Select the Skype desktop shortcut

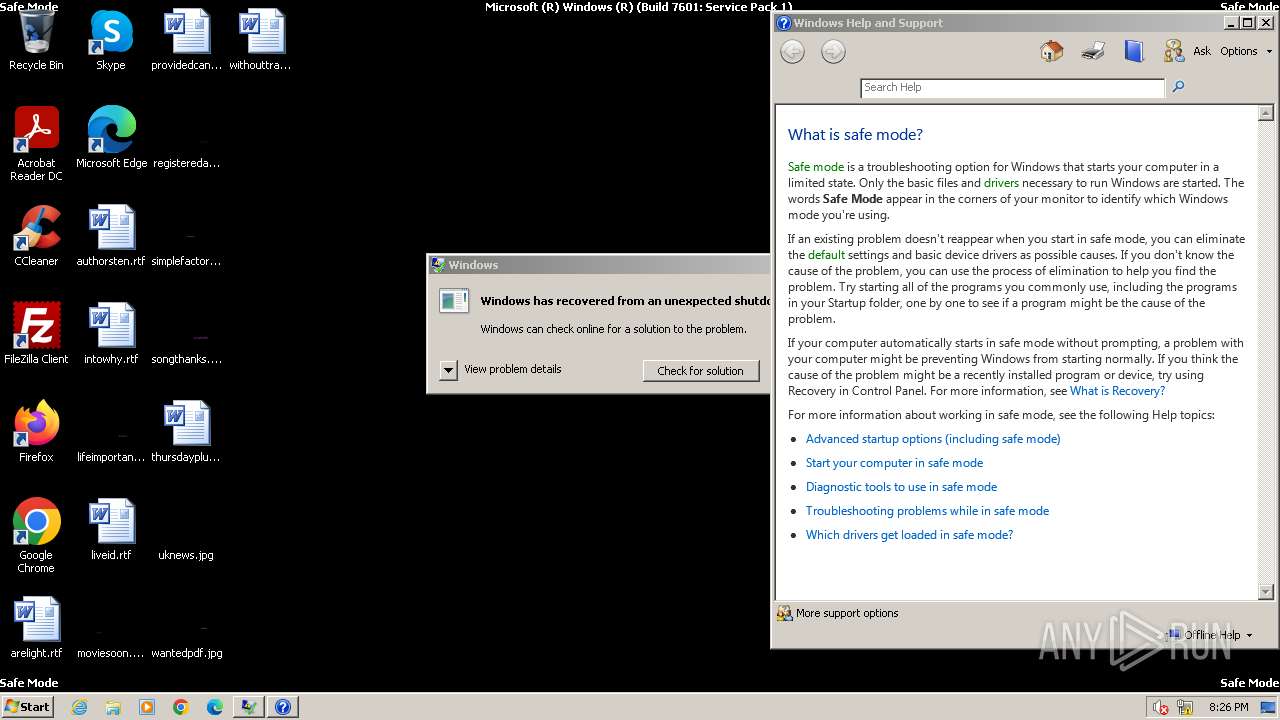point(111,42)
